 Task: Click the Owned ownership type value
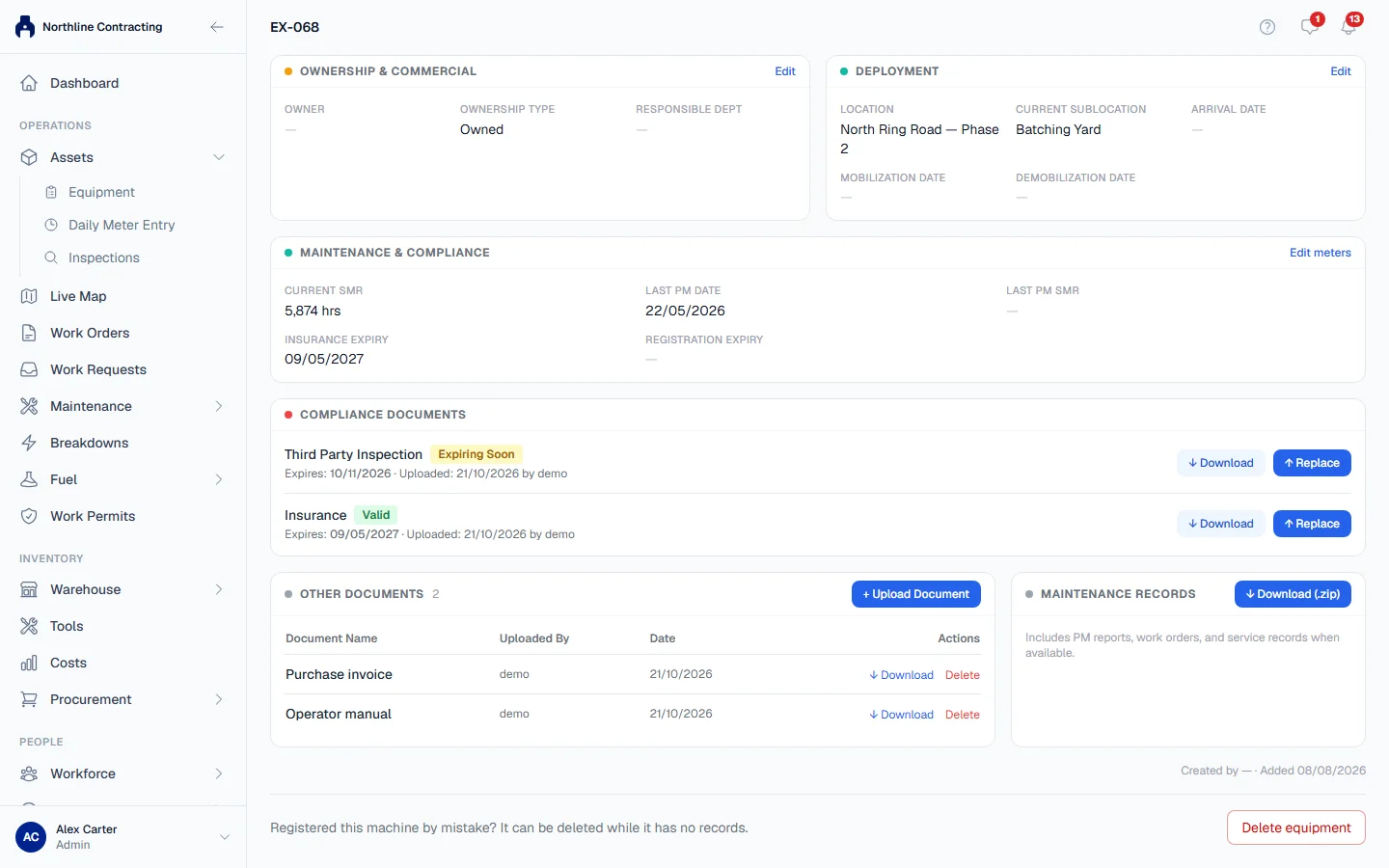tap(481, 129)
